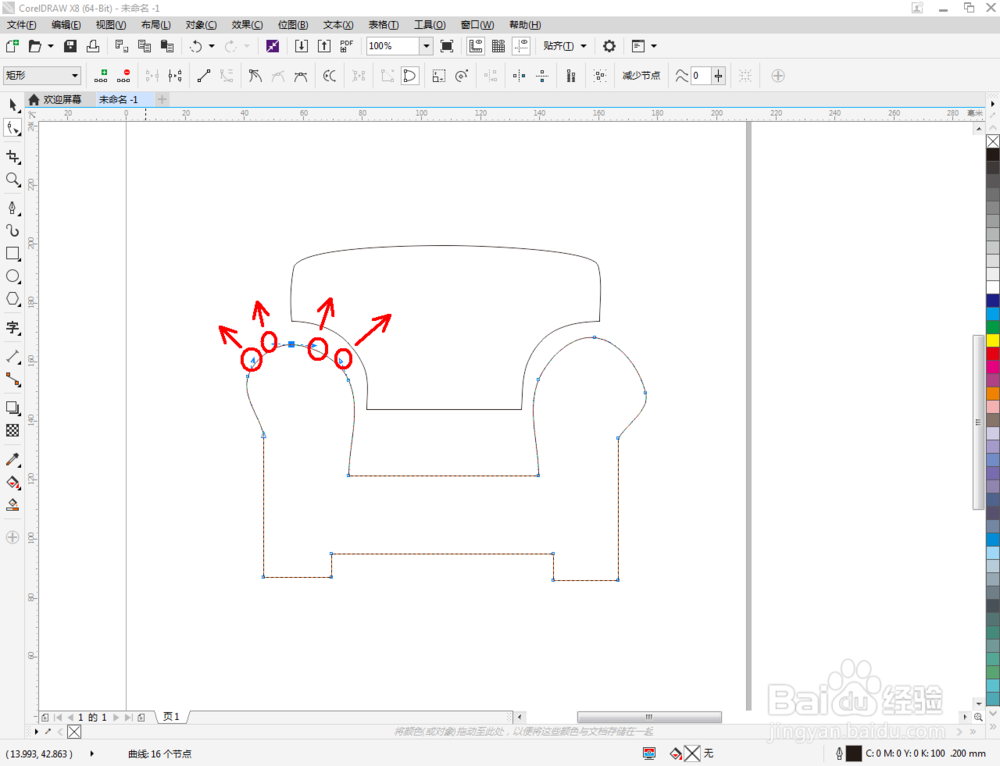Convert to line node button
The width and height of the screenshot is (1000, 766).
tap(203, 76)
